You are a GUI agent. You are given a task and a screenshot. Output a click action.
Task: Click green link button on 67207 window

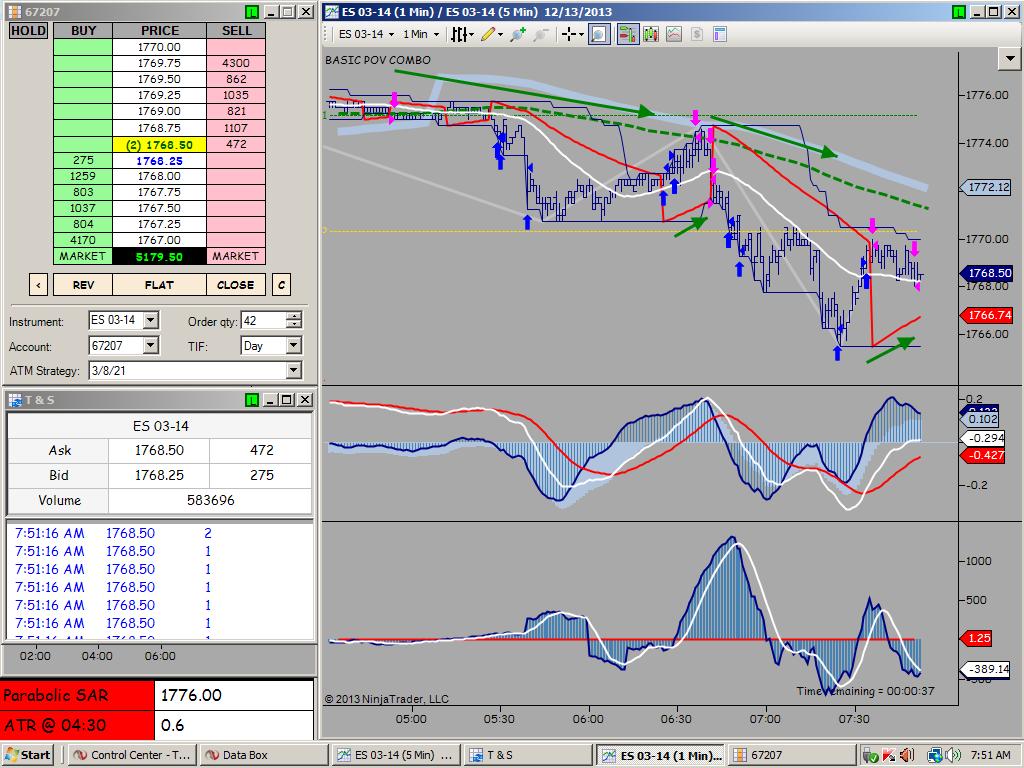coord(251,12)
